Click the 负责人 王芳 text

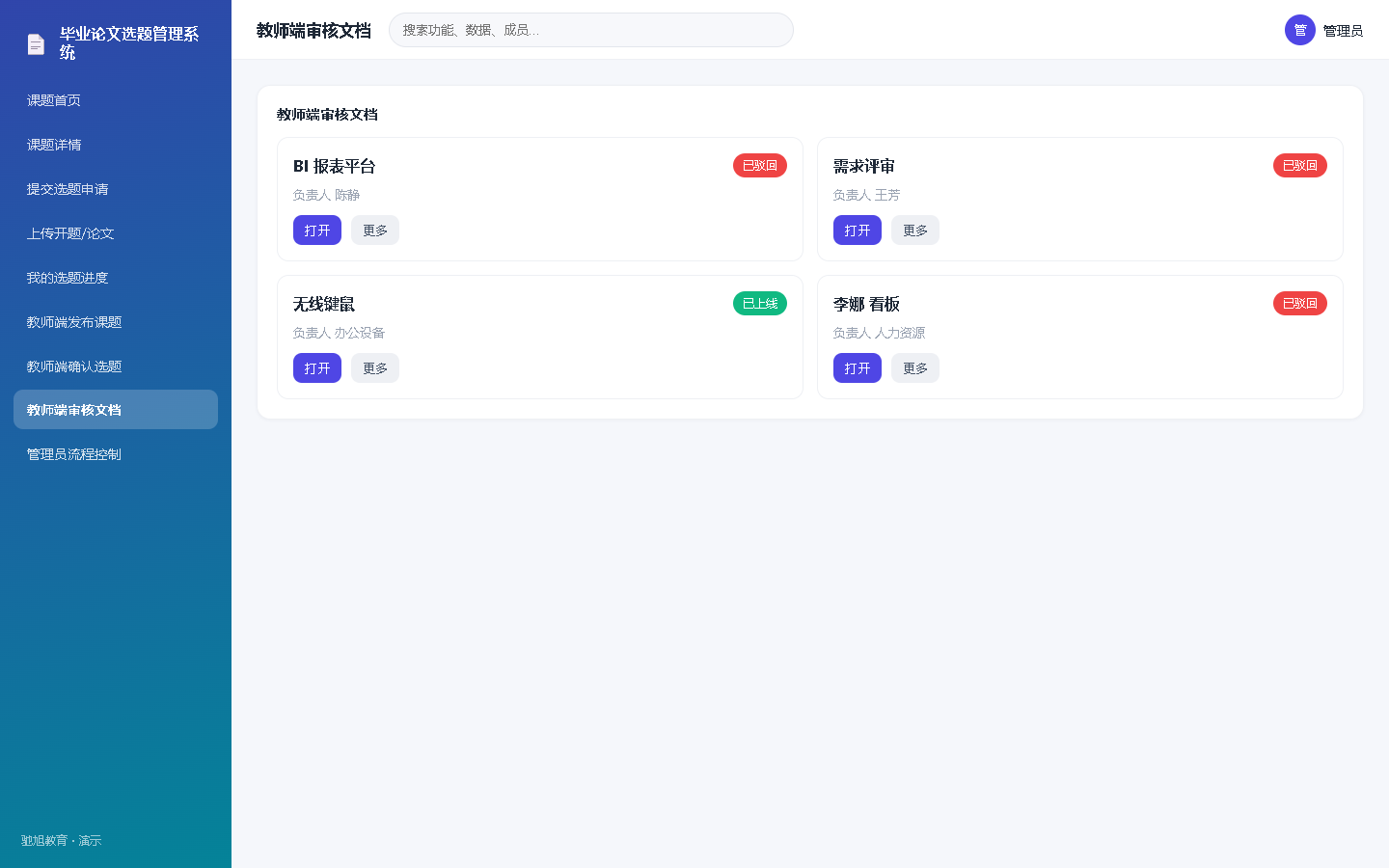(866, 195)
